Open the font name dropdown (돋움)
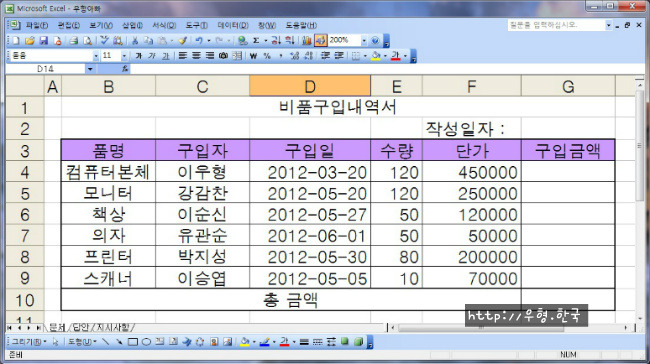The image size is (650, 364). point(96,56)
